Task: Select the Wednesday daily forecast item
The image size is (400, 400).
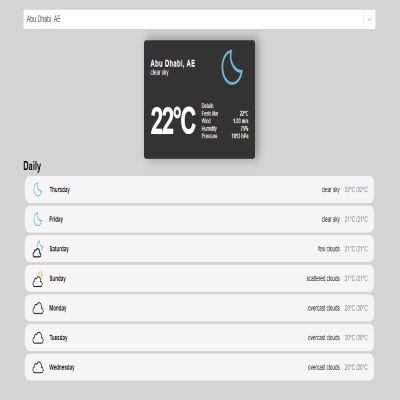Action: click(x=199, y=367)
